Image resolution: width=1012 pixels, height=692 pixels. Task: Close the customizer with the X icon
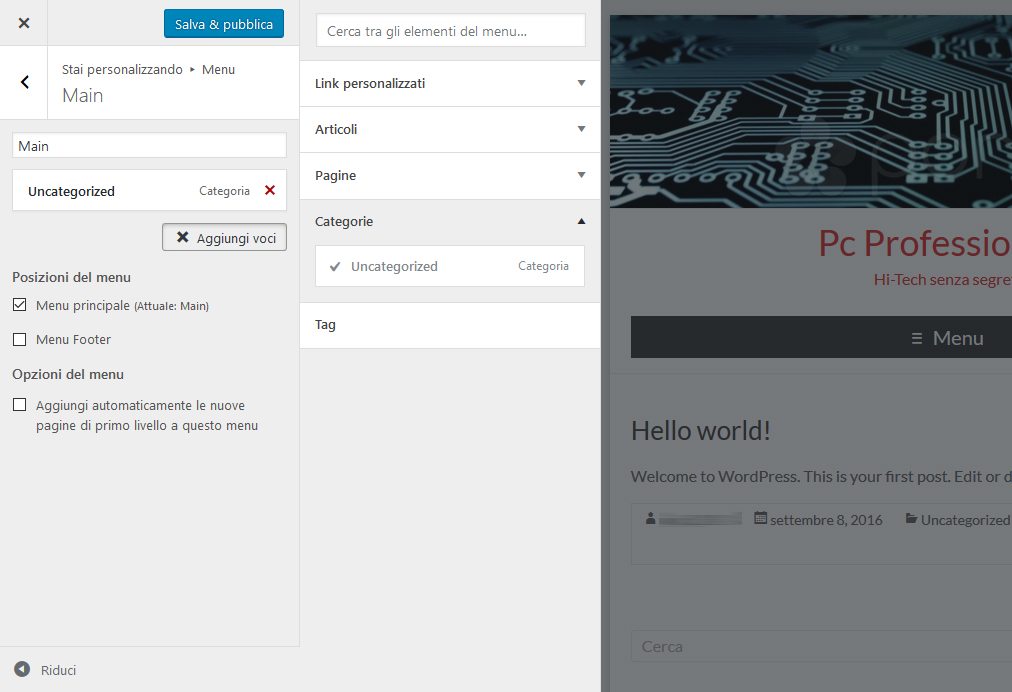click(24, 23)
